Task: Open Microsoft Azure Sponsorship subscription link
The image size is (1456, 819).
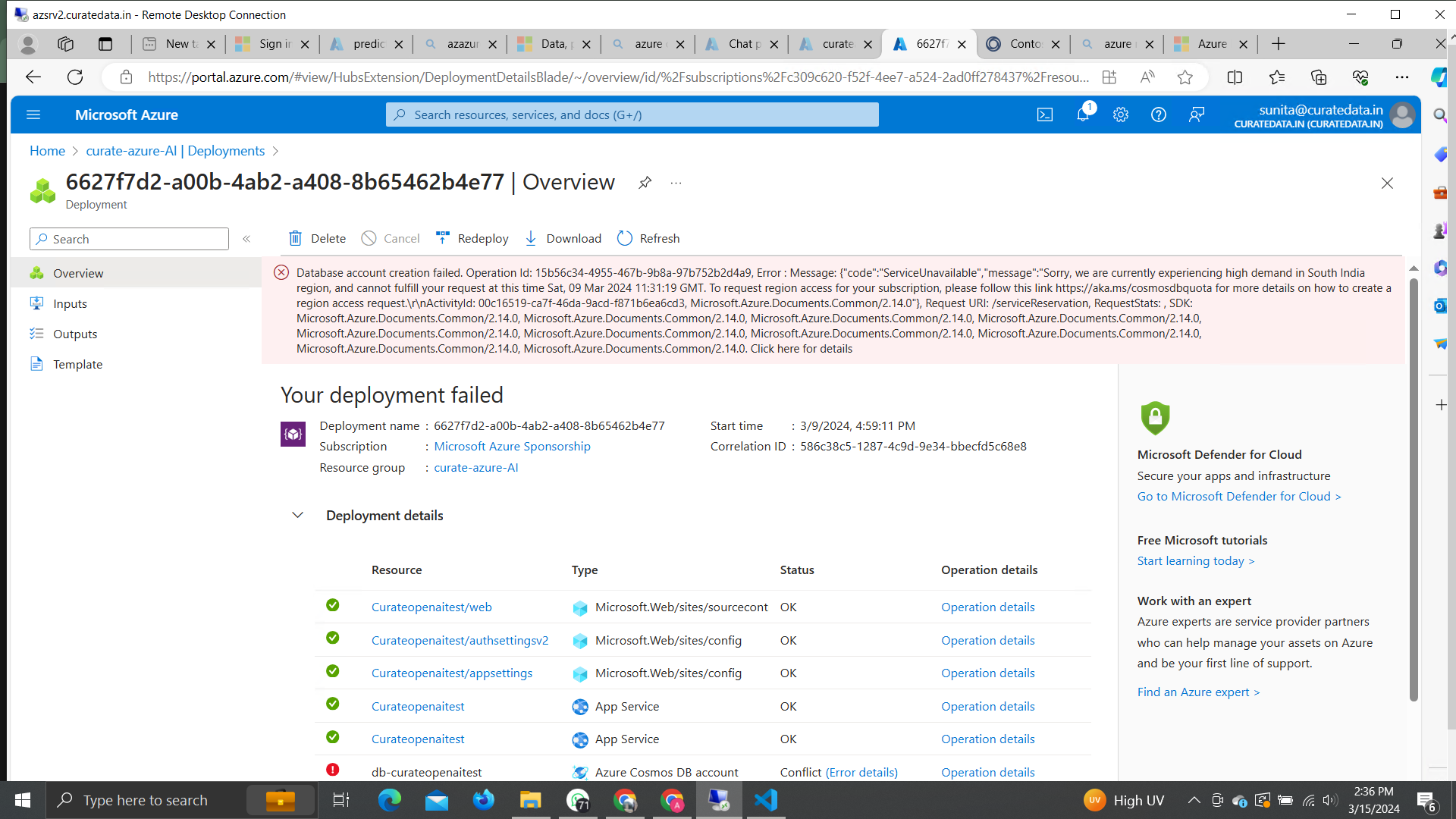Action: [x=512, y=447]
